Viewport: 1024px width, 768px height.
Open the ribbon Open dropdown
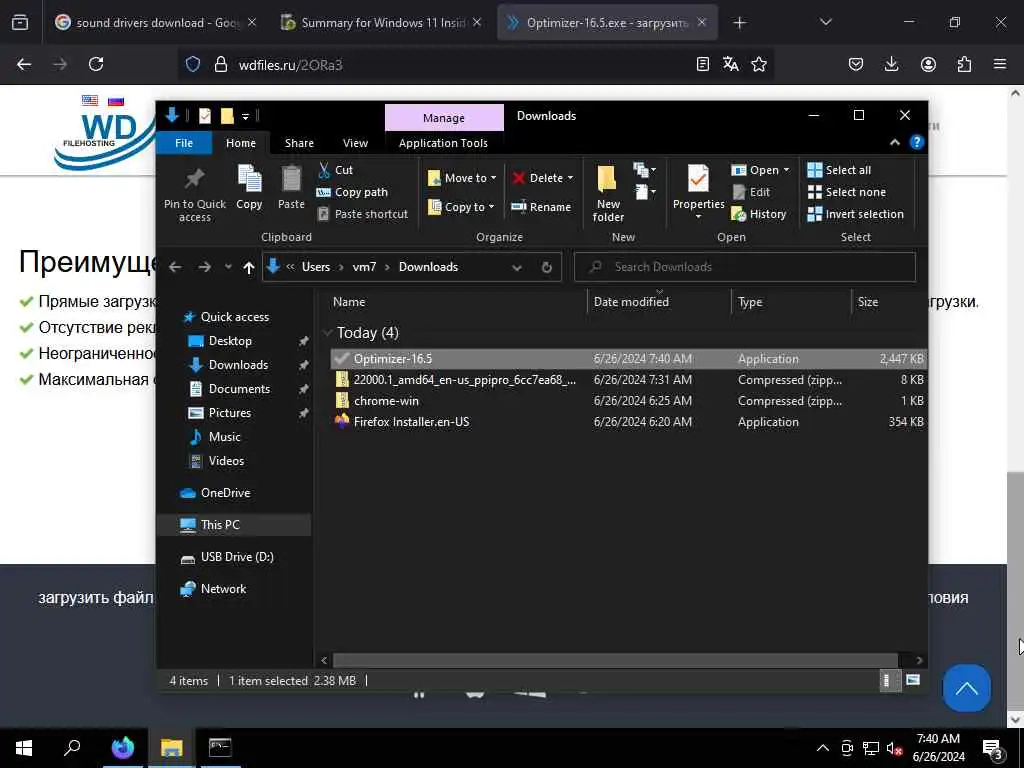pos(760,170)
